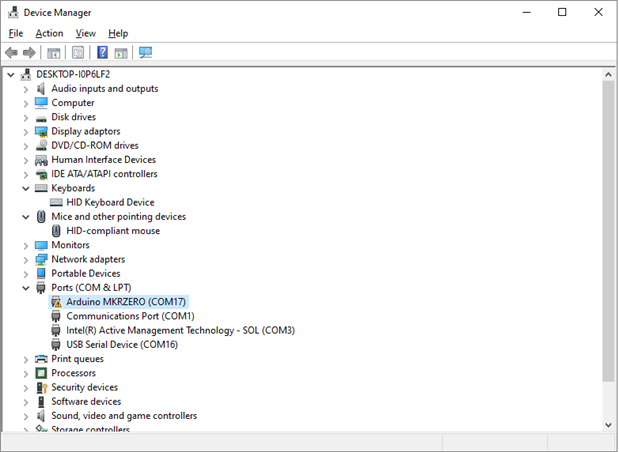This screenshot has width=619, height=452.
Task: Select the DESKTOP-I0P6LF2 computer name
Action: tap(73, 74)
